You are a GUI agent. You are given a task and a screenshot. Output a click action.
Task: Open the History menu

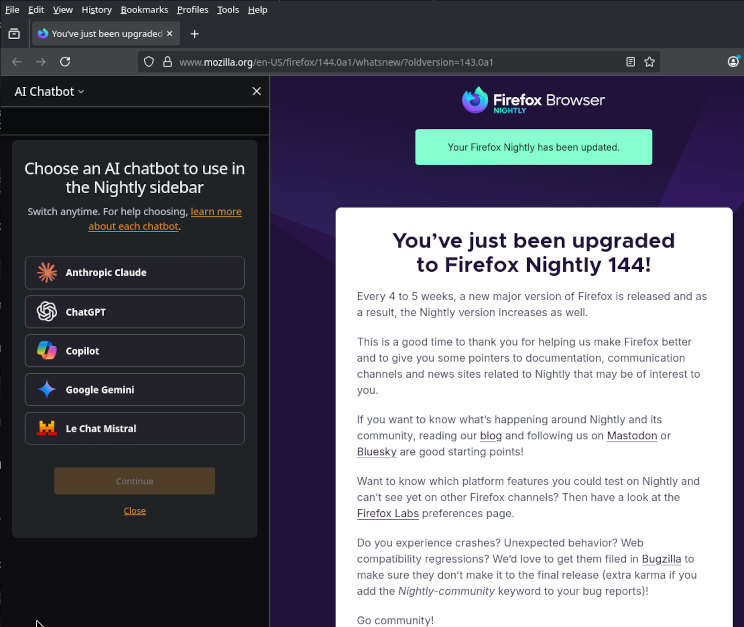point(96,9)
